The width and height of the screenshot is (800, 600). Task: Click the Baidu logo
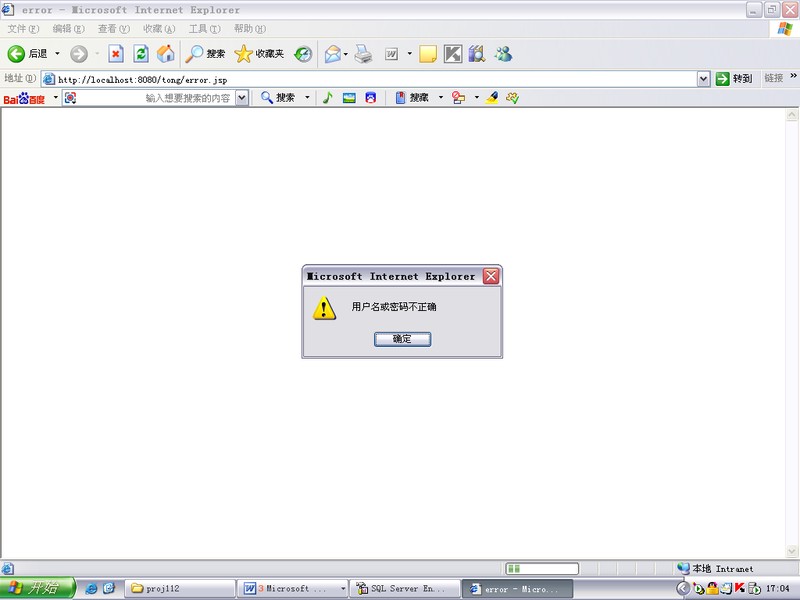[24, 98]
